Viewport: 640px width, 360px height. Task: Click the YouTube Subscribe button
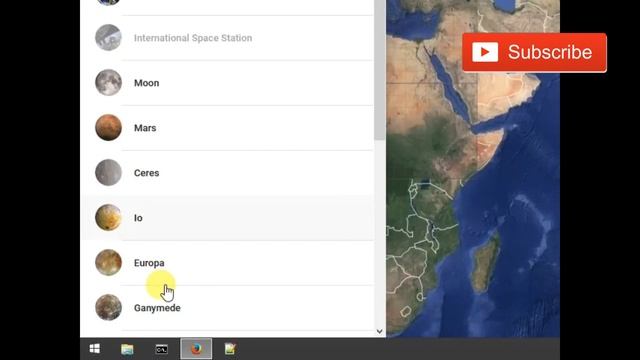534,53
